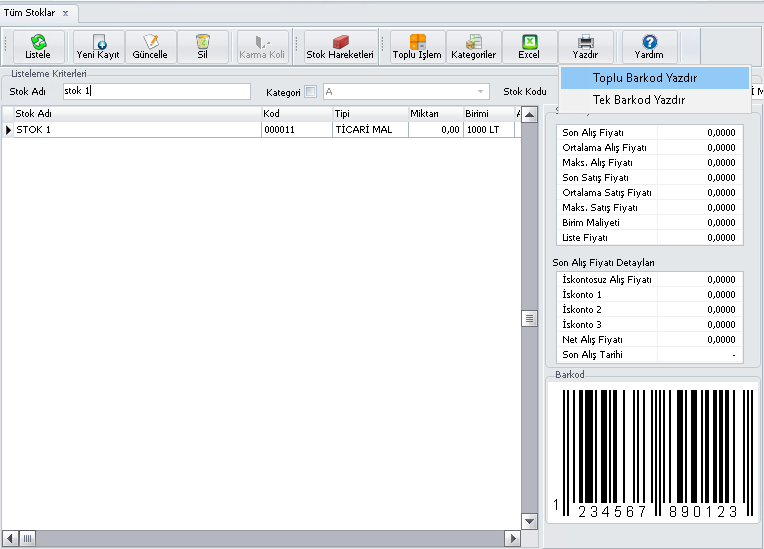Open the Toplu İşlem tool
The height and width of the screenshot is (549, 764).
coord(417,46)
